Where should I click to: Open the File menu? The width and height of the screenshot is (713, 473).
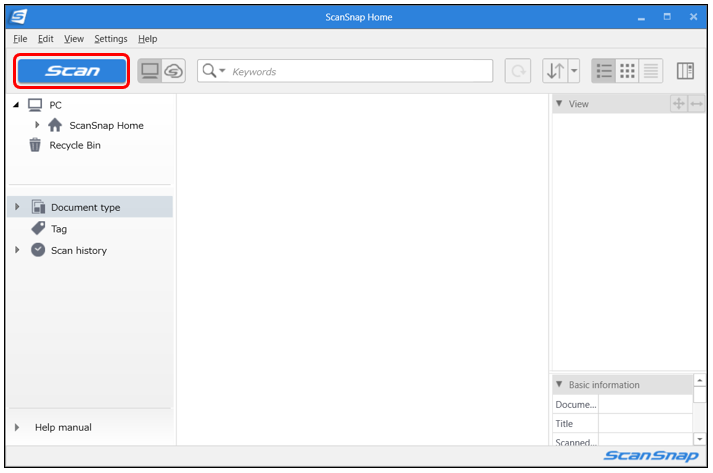pyautogui.click(x=20, y=38)
